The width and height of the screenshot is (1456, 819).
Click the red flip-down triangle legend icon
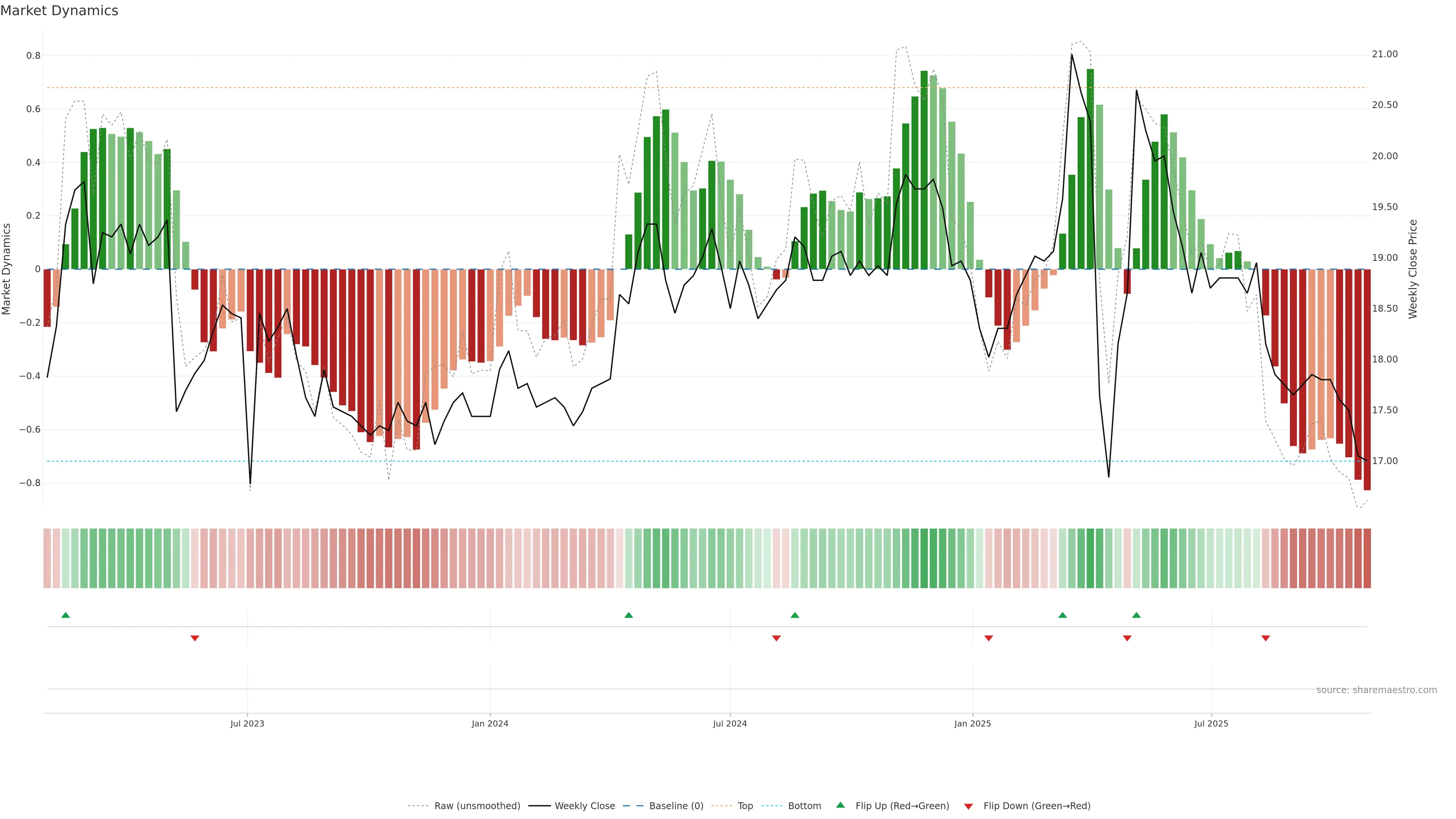coord(968,806)
